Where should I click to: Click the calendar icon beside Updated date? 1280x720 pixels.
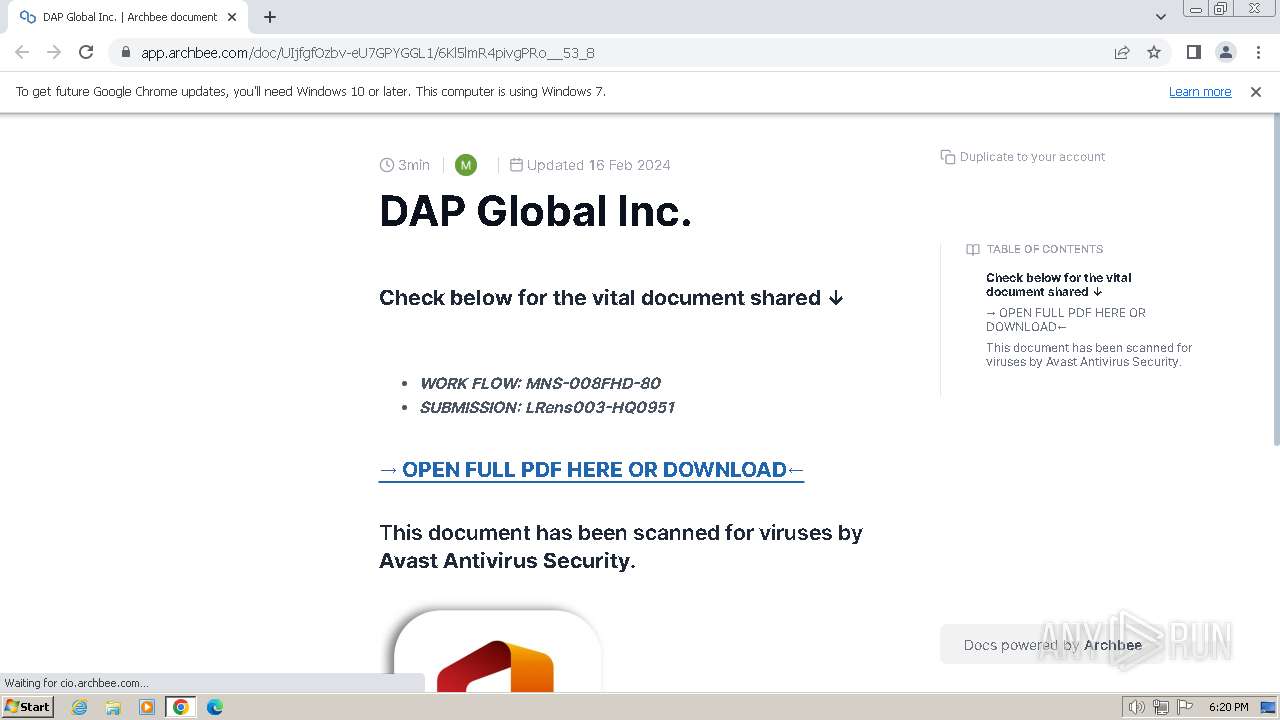click(x=516, y=165)
